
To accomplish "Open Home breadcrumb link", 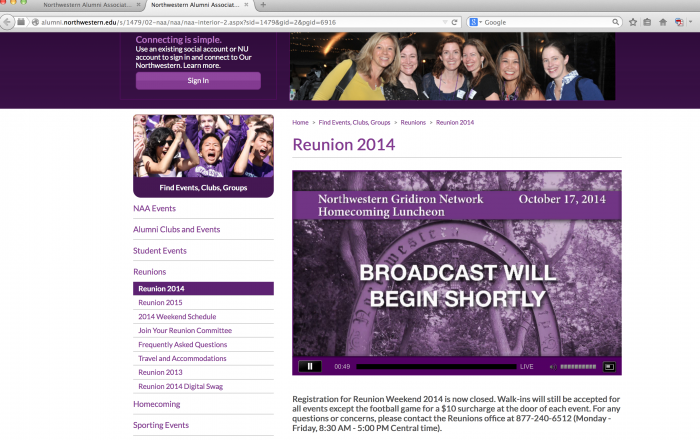I will pos(300,122).
